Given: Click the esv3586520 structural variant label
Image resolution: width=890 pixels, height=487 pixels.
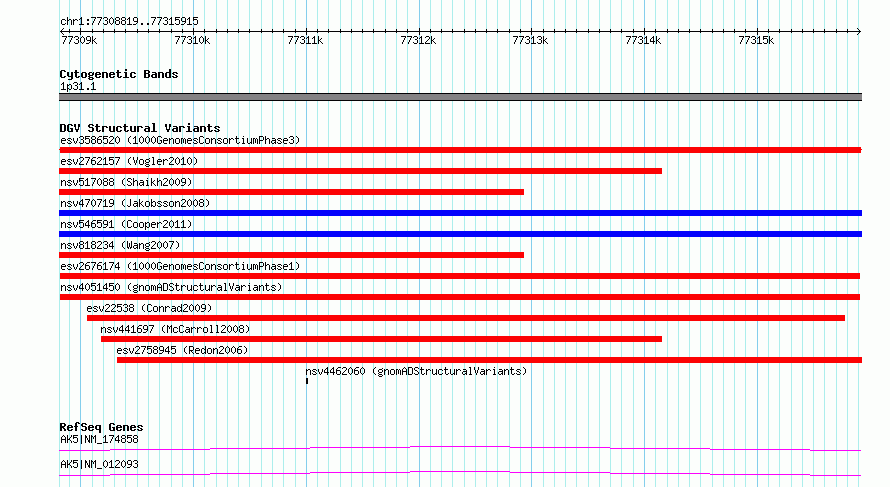Looking at the screenshot, I should coord(180,140).
